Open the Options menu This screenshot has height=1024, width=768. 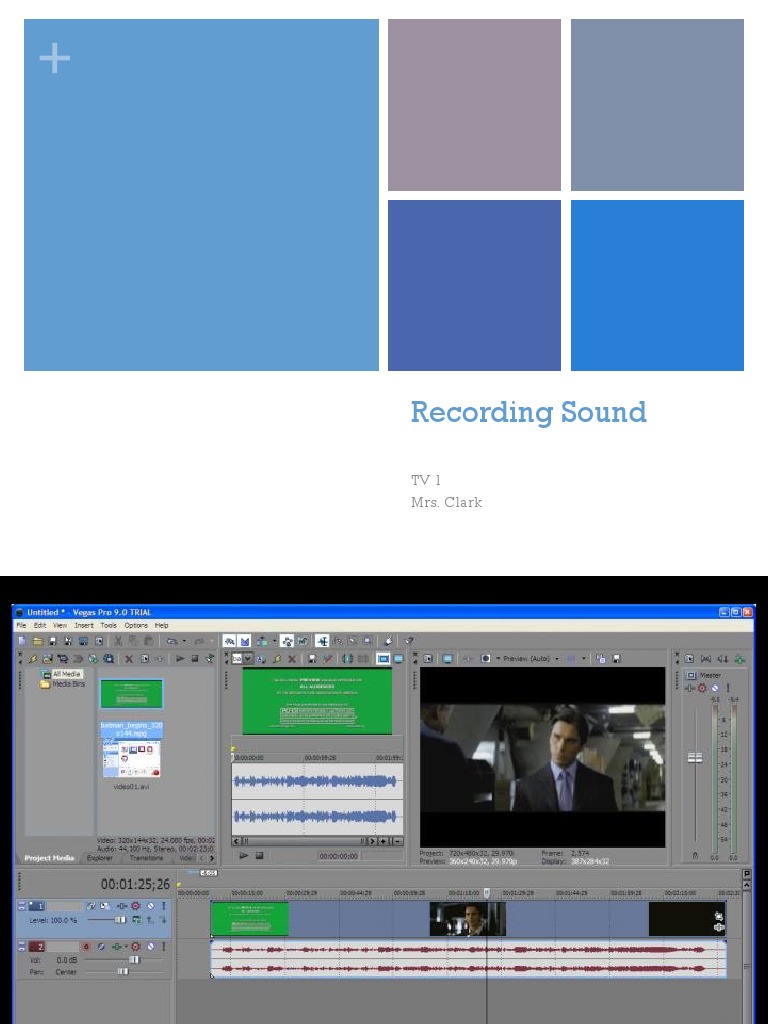tap(136, 625)
